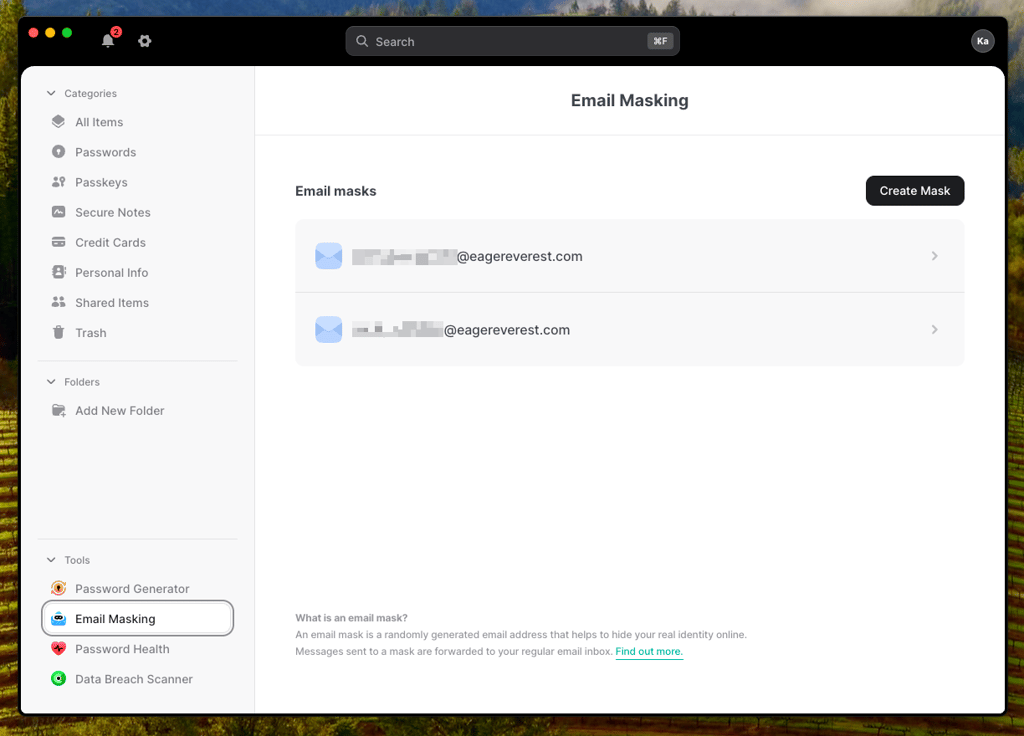1024x736 pixels.
Task: Add New Folder
Action: click(137, 411)
